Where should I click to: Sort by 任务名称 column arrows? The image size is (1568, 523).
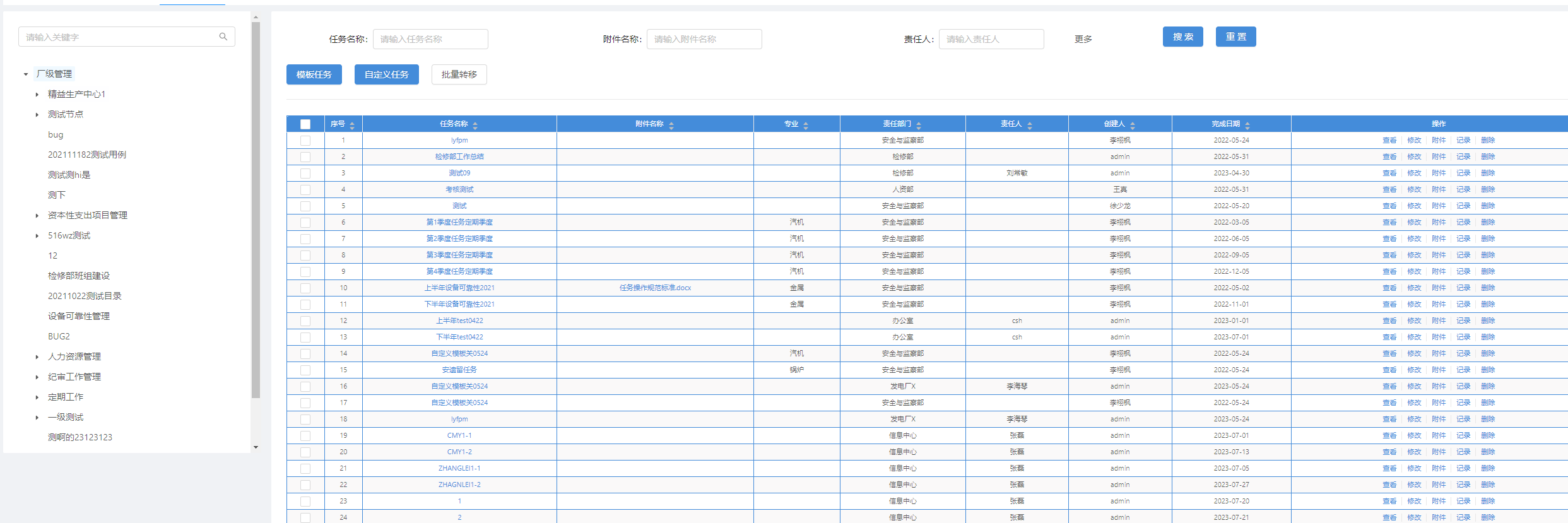tap(475, 125)
